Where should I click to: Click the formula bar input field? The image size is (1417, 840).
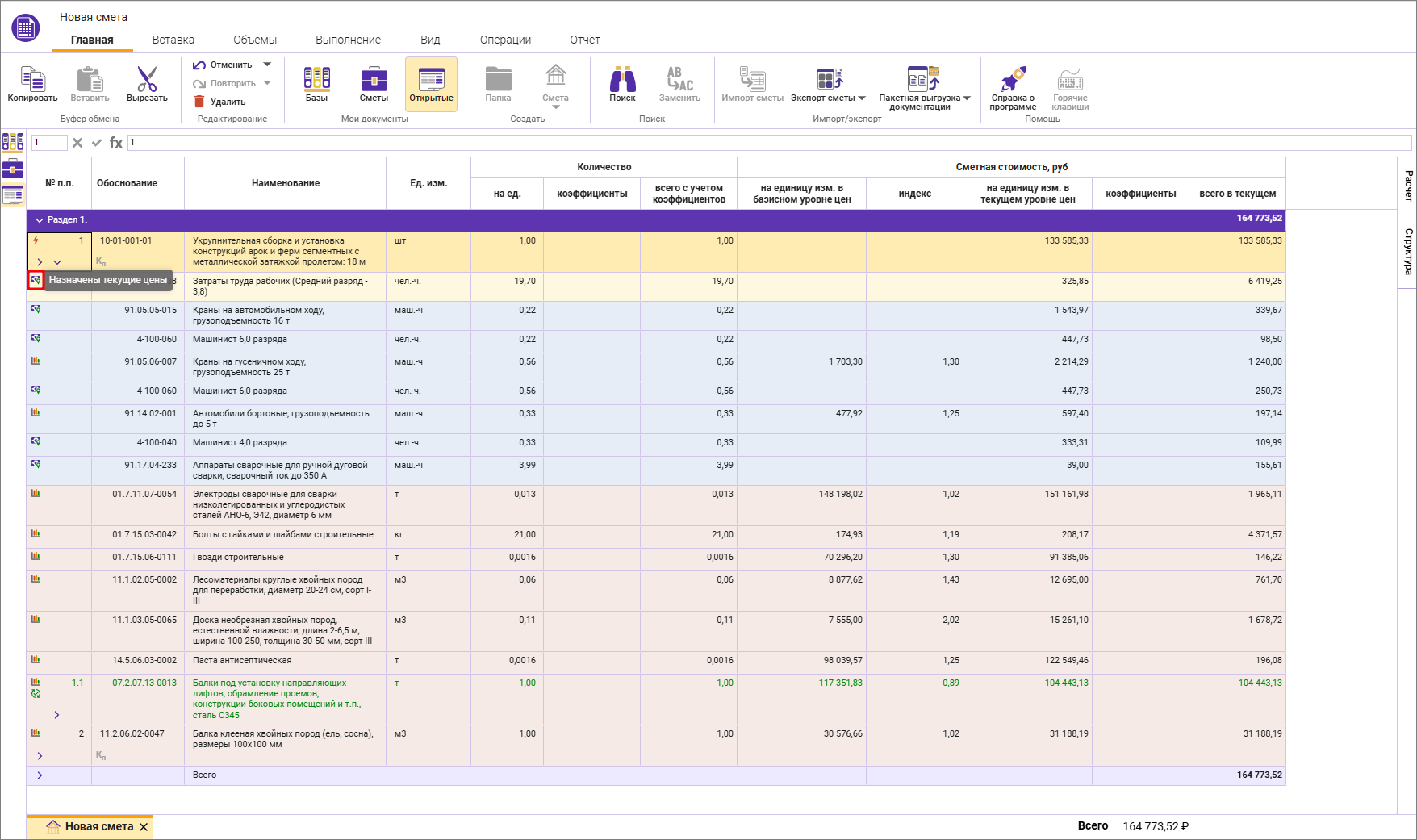[x=767, y=143]
